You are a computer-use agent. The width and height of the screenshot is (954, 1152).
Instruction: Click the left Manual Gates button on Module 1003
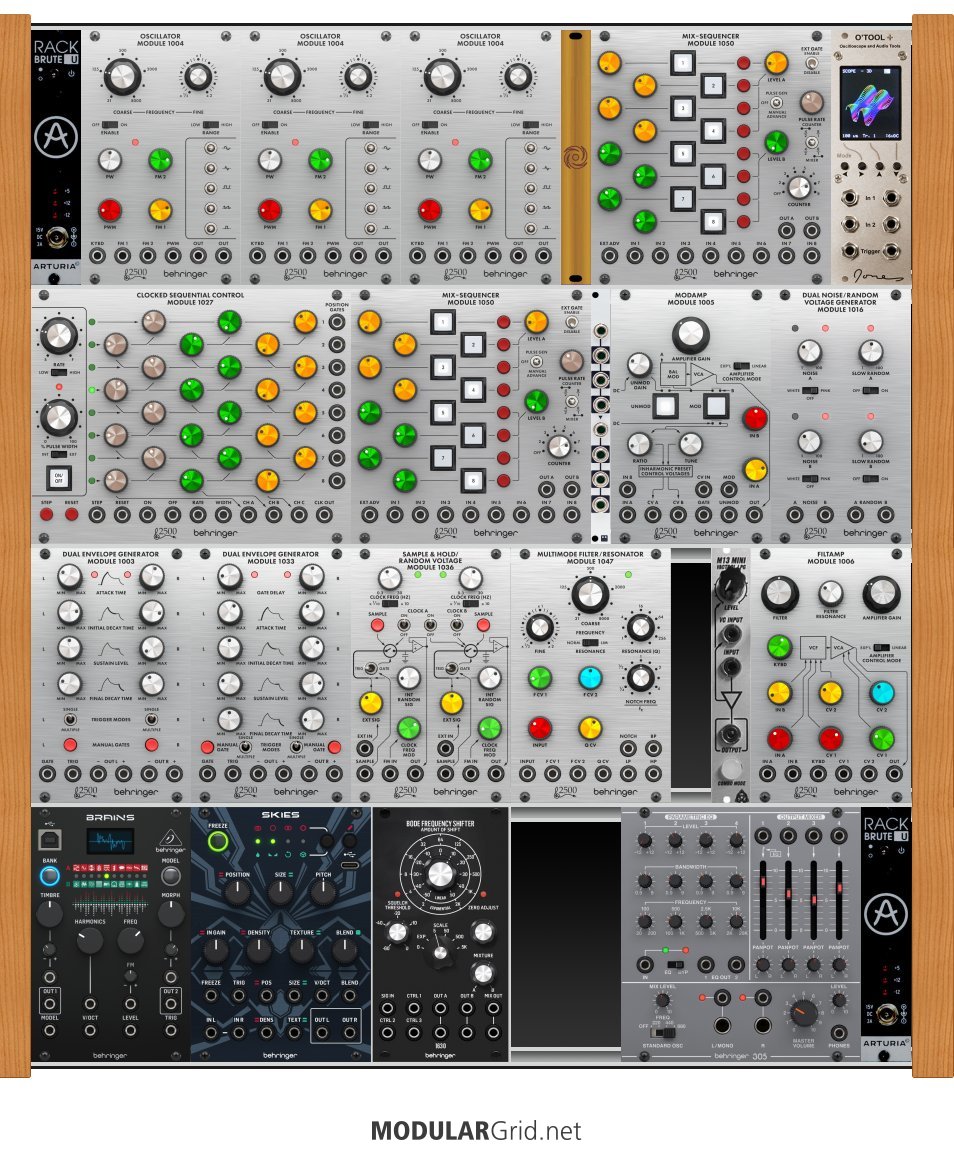[71, 745]
